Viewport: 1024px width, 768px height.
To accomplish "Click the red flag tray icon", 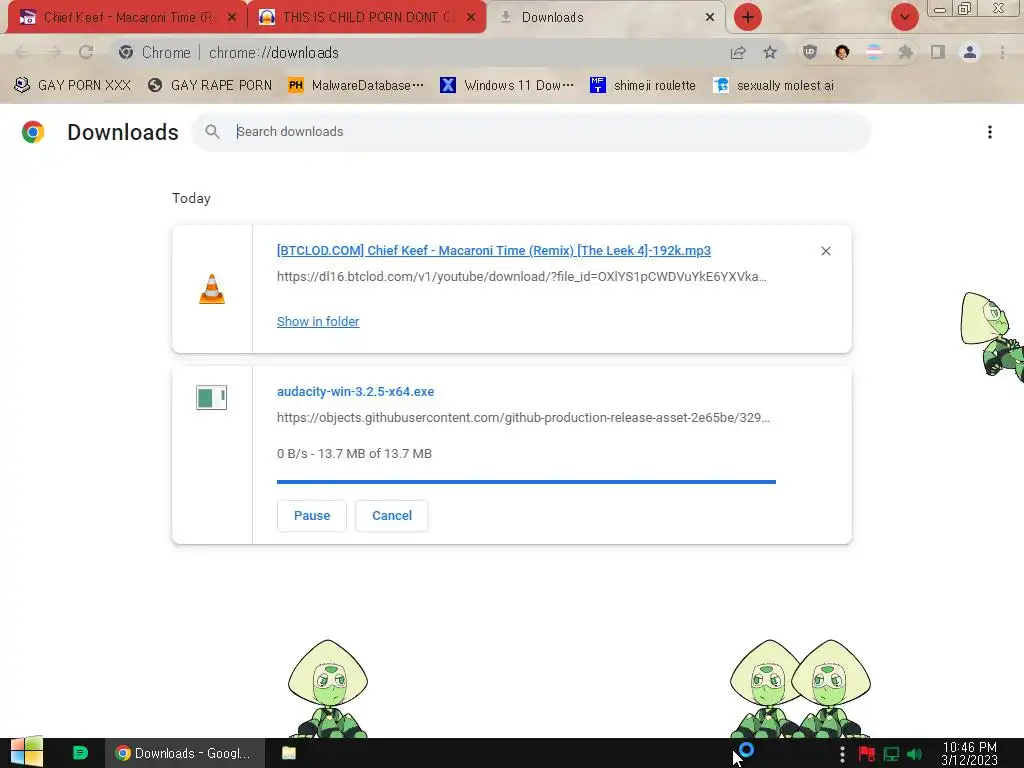I will 867,754.
